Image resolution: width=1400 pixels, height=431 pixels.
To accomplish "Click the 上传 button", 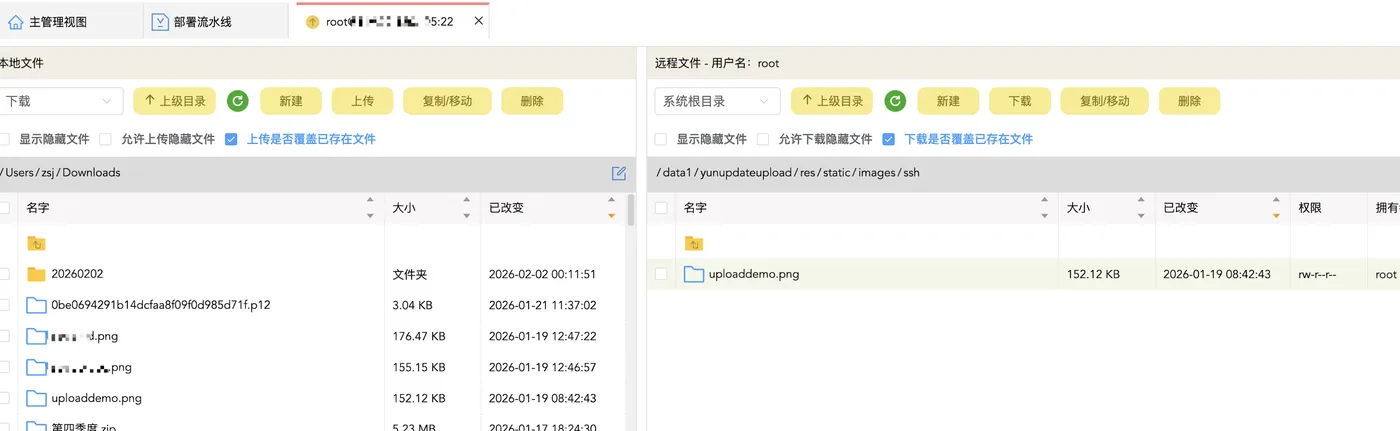I will coord(362,101).
